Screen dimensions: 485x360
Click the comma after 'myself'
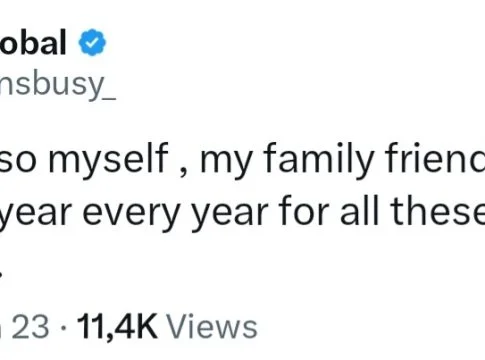[x=183, y=172]
